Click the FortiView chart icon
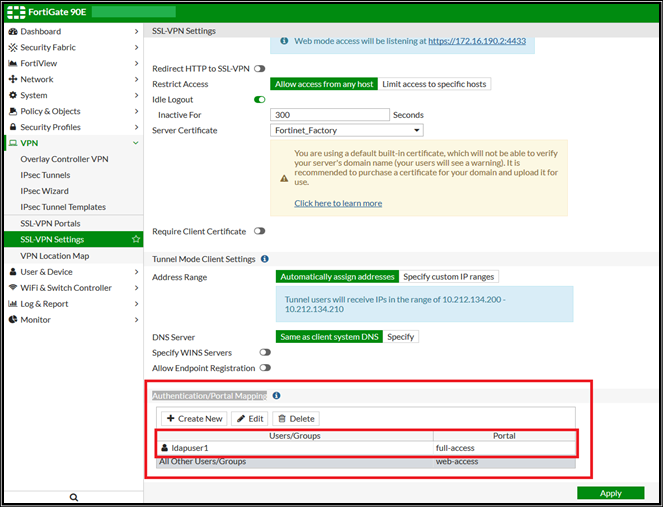 pos(12,64)
